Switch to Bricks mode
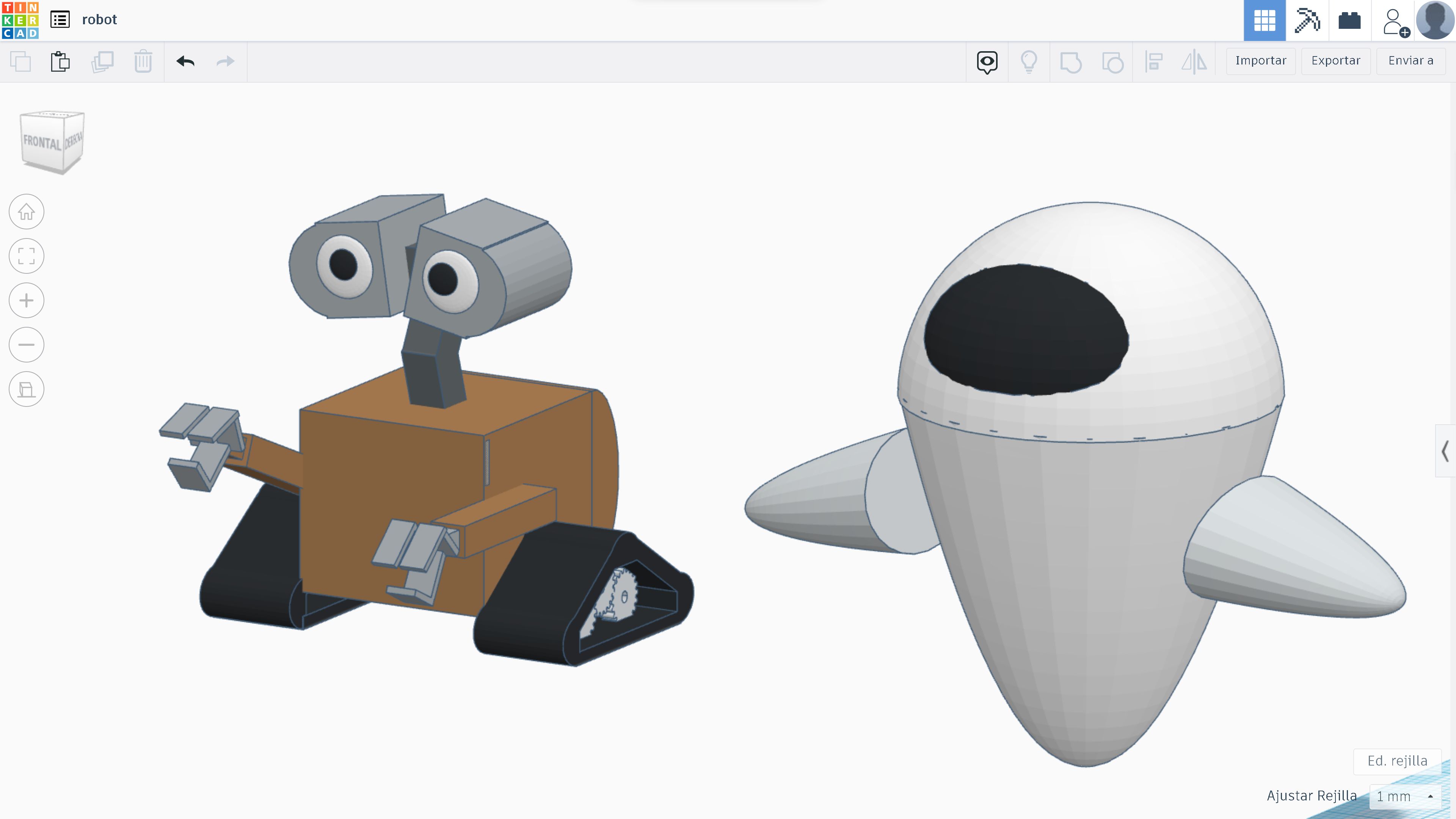 click(1350, 20)
